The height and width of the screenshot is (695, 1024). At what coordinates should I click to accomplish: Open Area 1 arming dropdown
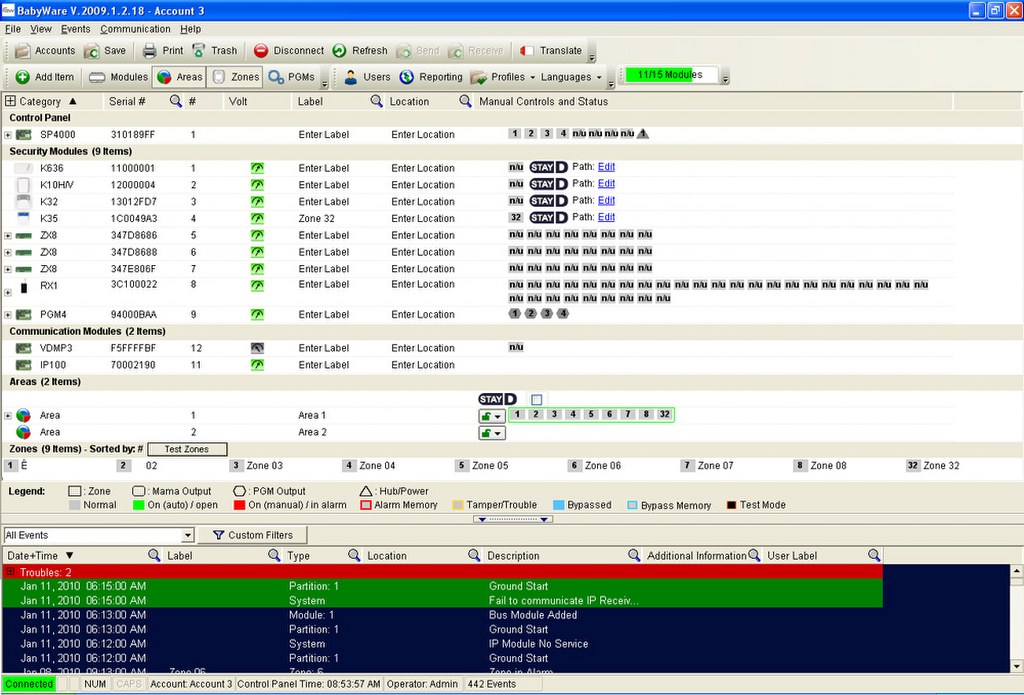[492, 416]
